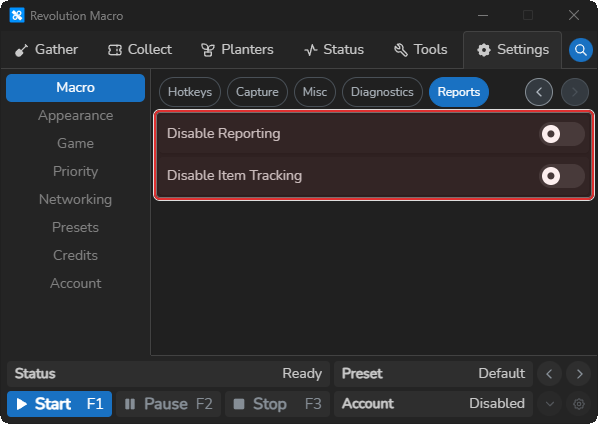
Task: Open the Gather tab
Action: pos(46,50)
